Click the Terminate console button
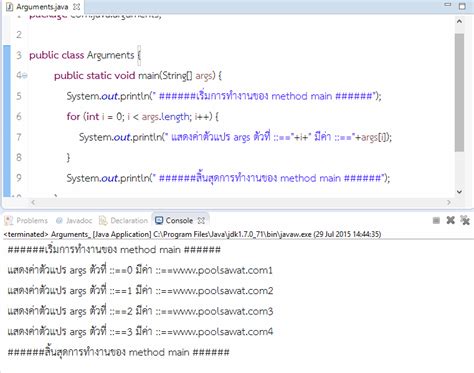Image resolution: width=474 pixels, height=373 pixels. pos(436,220)
